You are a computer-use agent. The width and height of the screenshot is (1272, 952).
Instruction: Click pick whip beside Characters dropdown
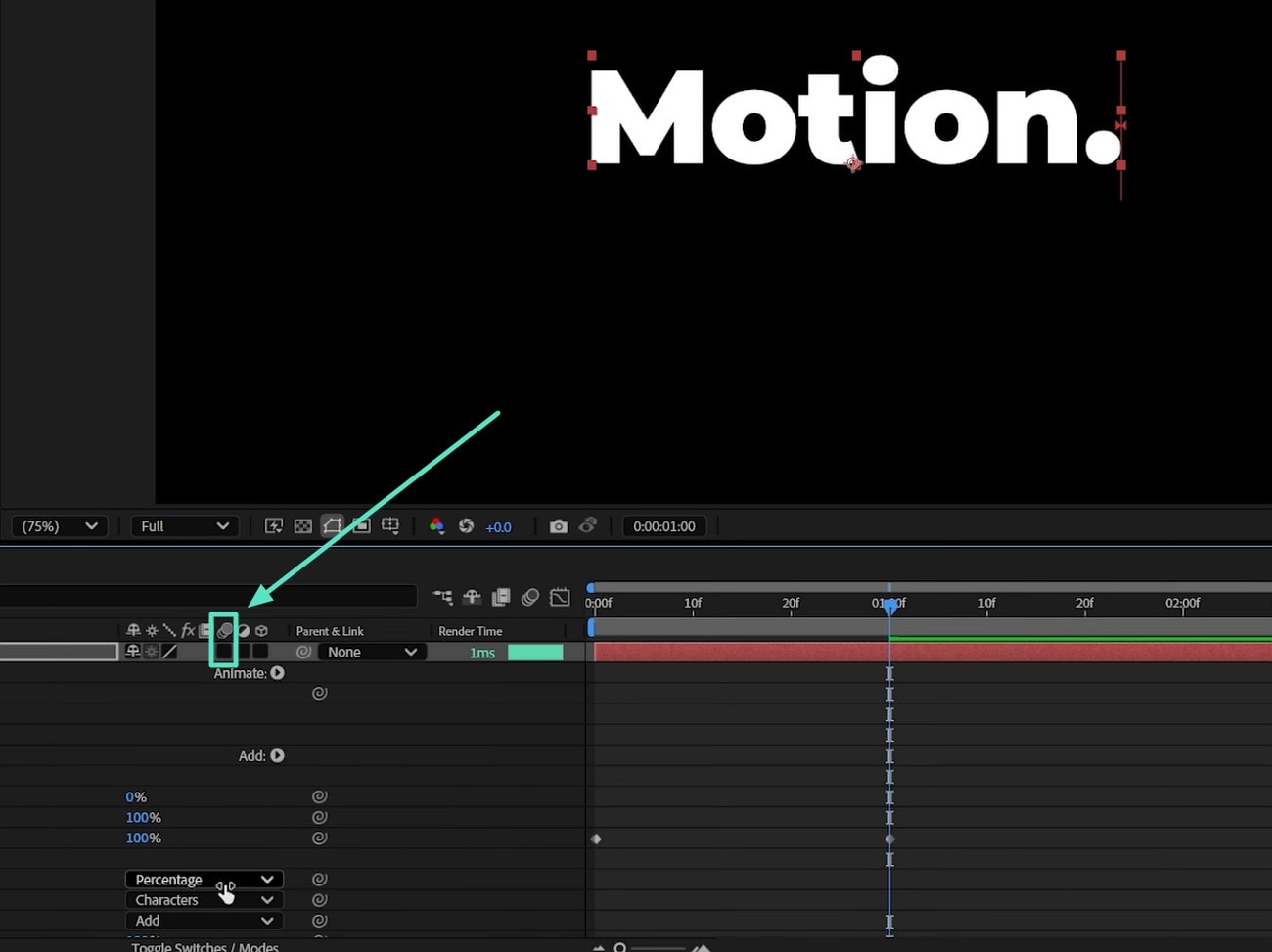pyautogui.click(x=319, y=900)
